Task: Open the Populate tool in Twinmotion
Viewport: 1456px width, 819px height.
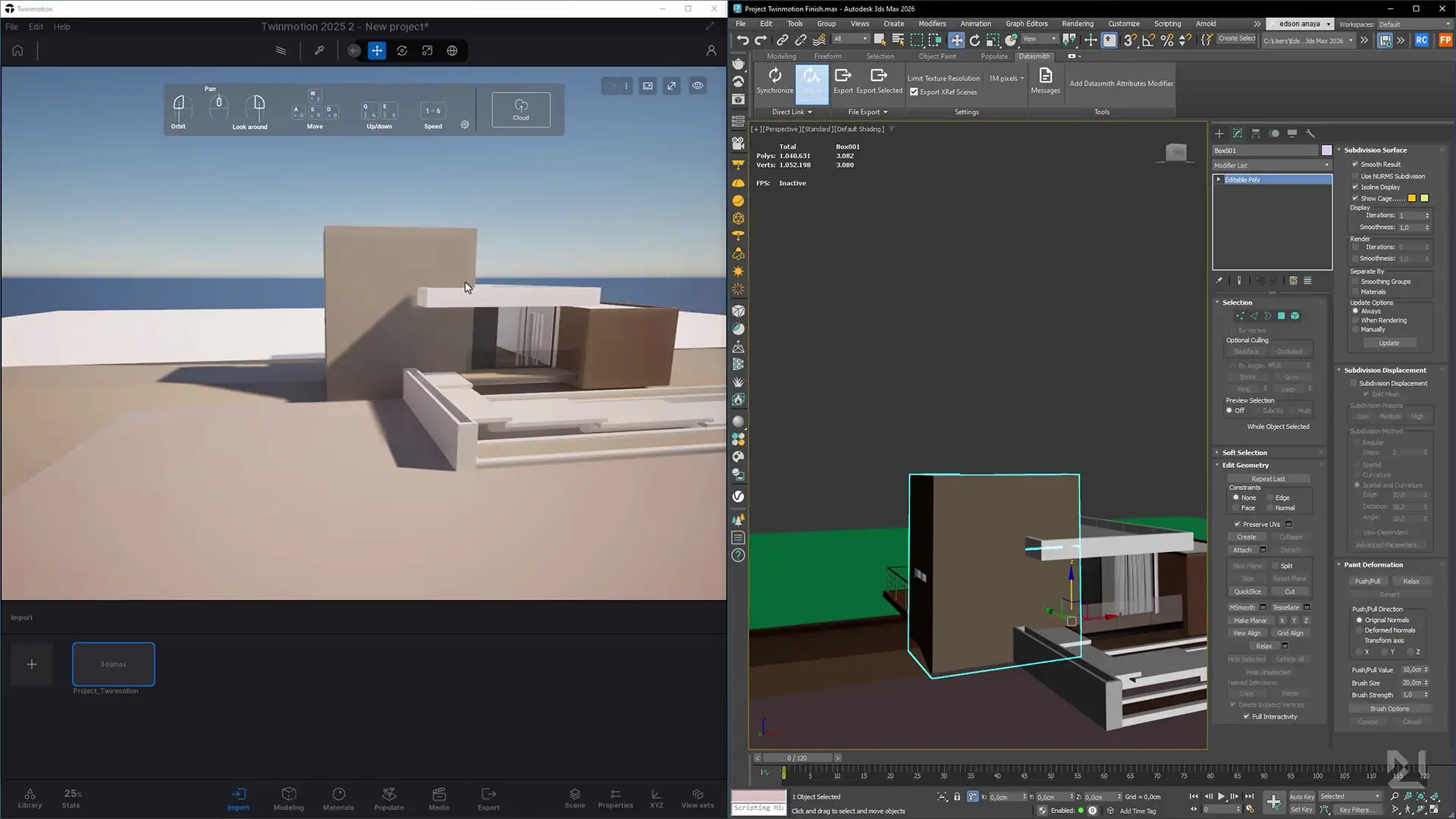Action: pos(388,798)
